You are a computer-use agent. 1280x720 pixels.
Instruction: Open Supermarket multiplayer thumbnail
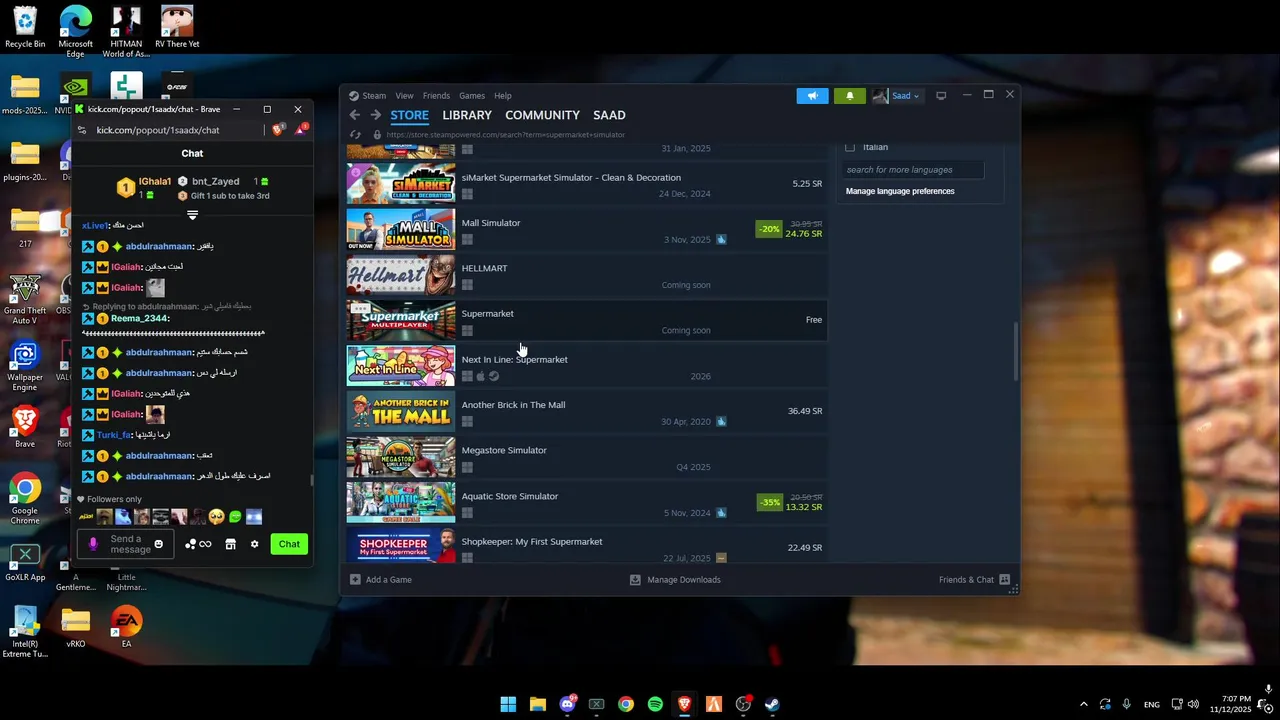tap(401, 321)
